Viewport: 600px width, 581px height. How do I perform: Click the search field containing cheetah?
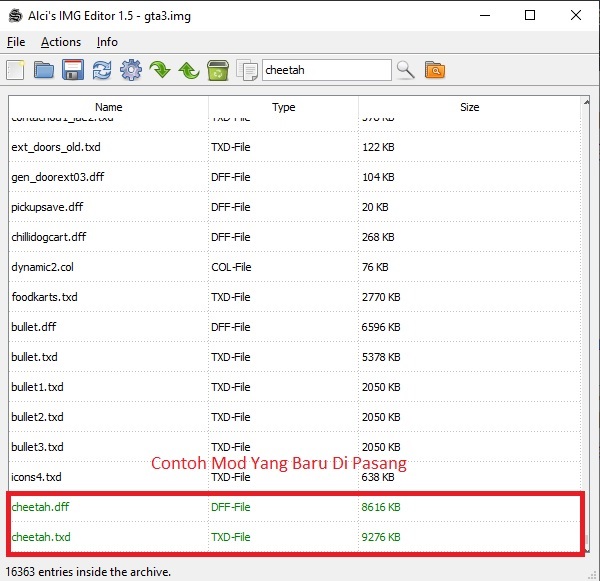[x=327, y=70]
